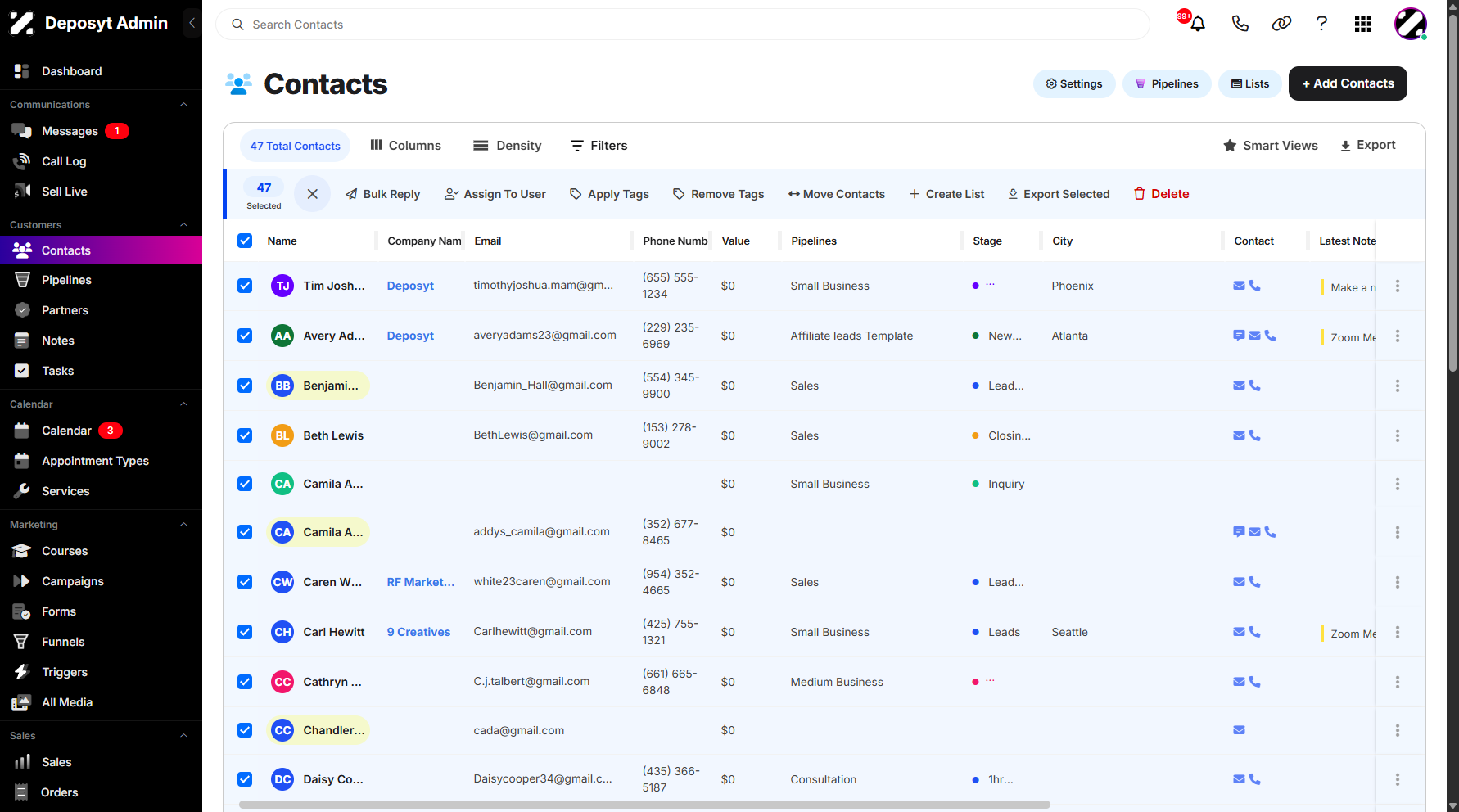Open the Filters option
Image resolution: width=1459 pixels, height=812 pixels.
pos(599,146)
